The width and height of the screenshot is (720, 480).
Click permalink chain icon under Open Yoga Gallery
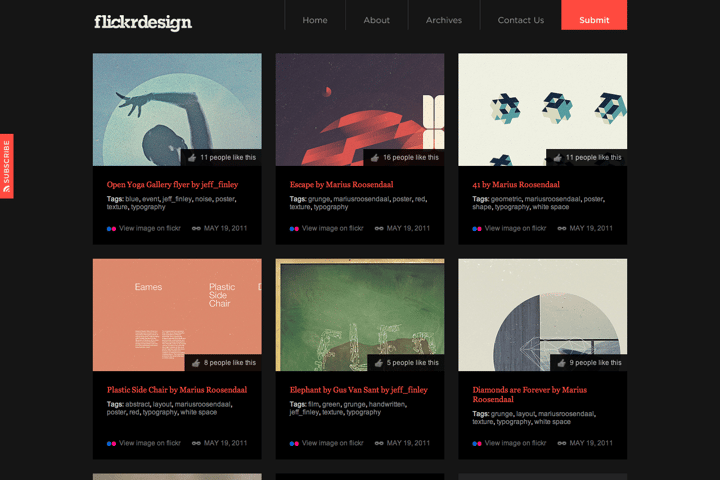[196, 228]
